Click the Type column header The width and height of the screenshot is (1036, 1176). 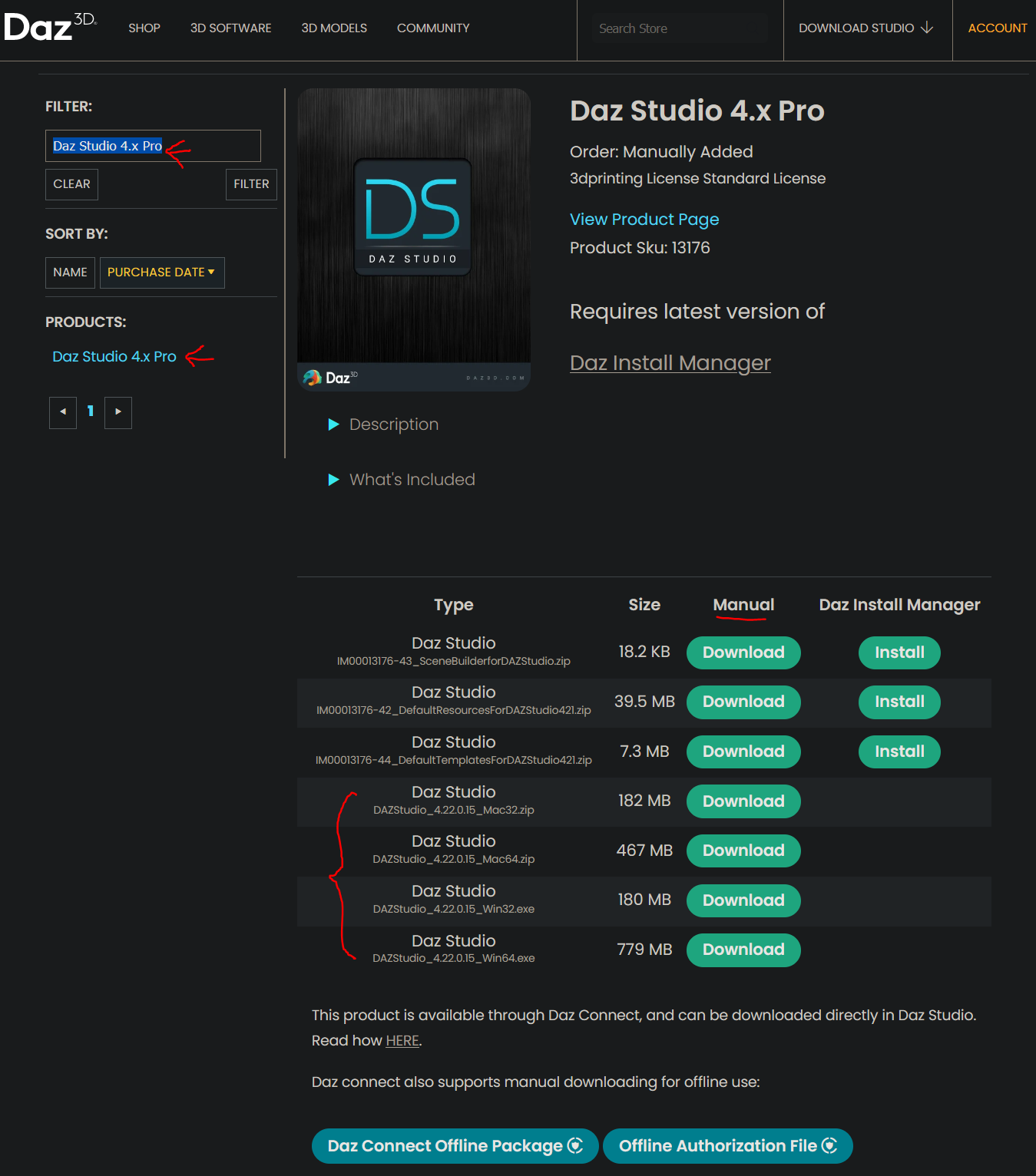click(x=454, y=606)
